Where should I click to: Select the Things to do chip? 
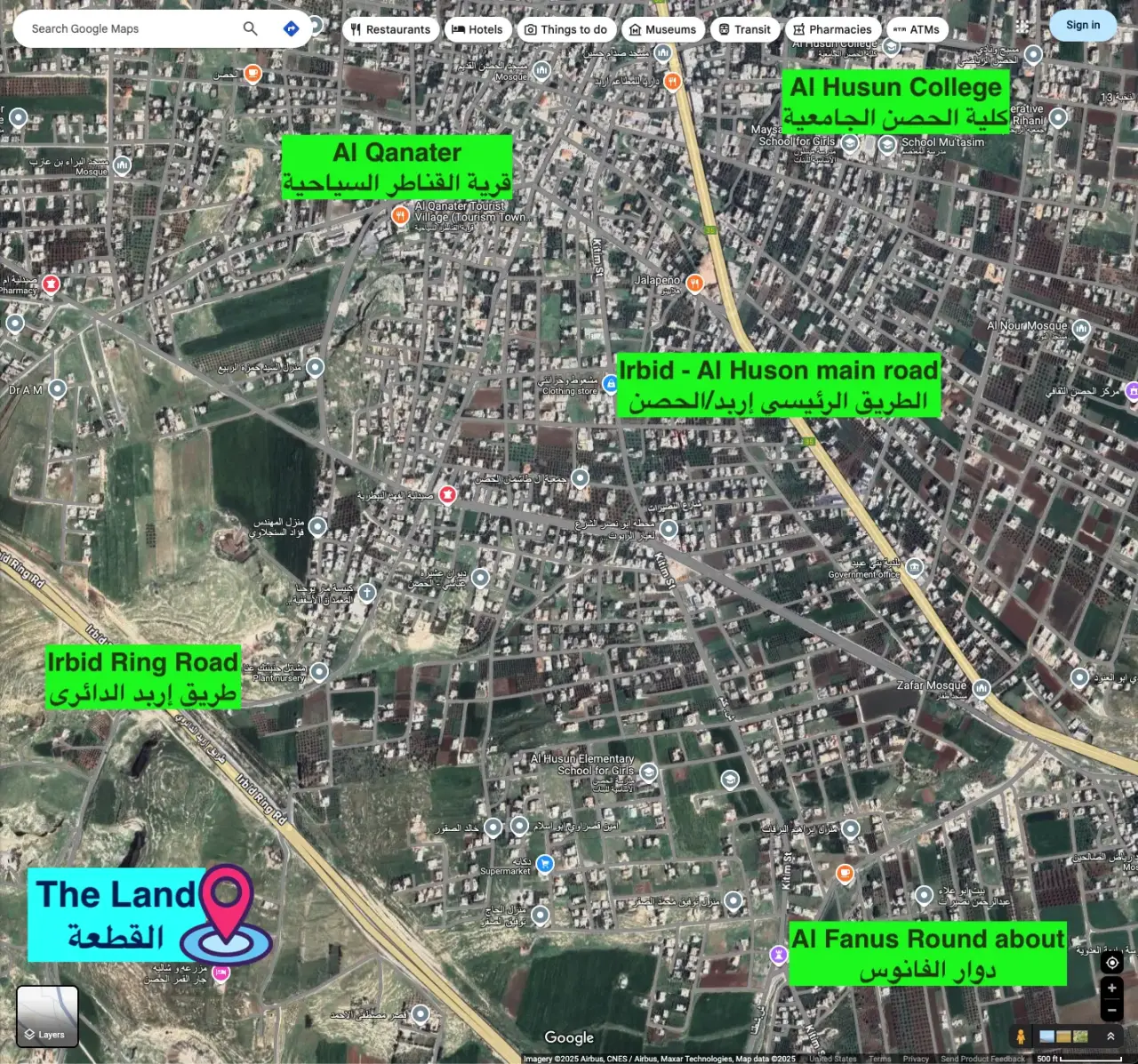click(x=565, y=29)
